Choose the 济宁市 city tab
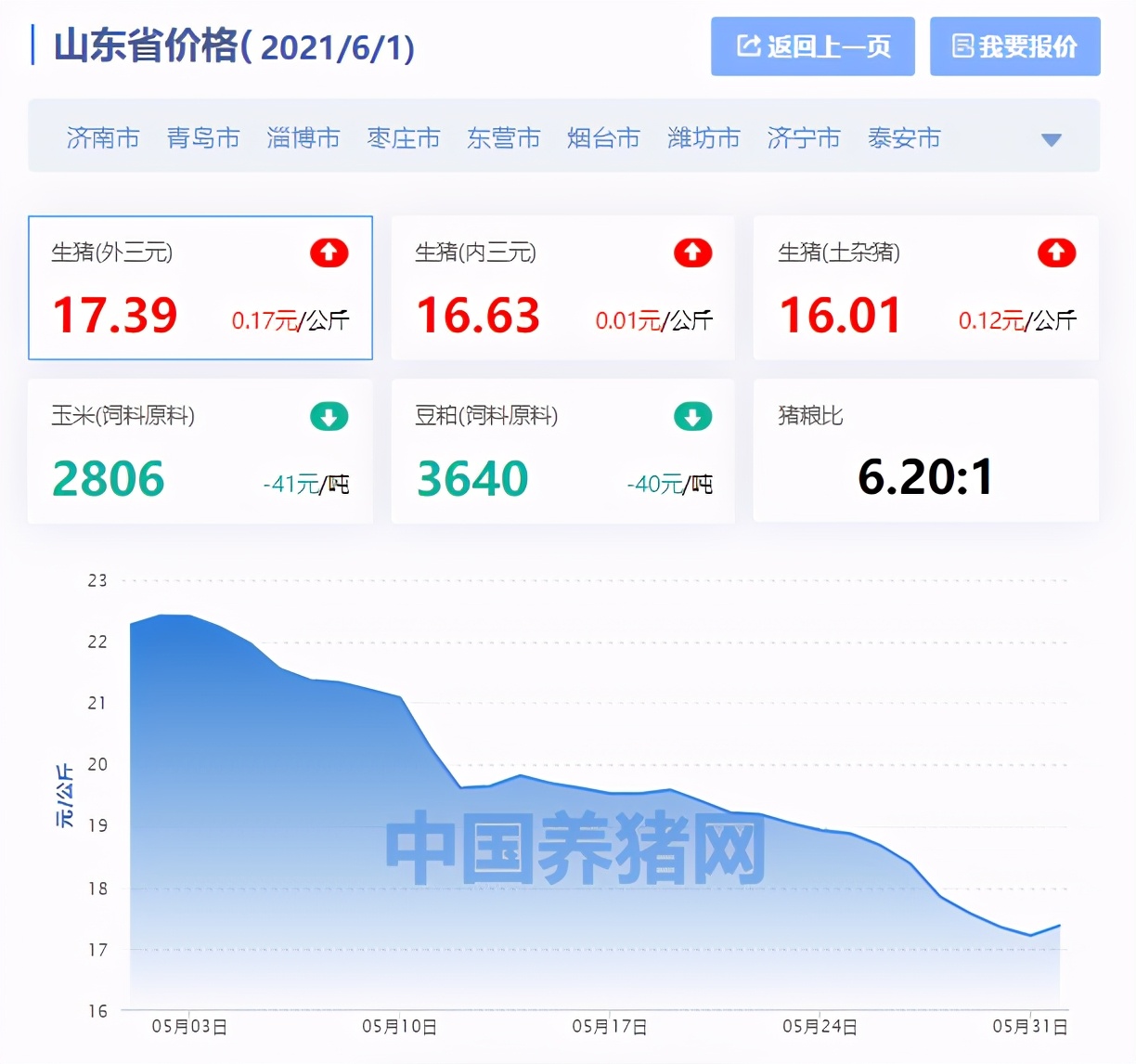1136x1064 pixels. pyautogui.click(x=804, y=138)
